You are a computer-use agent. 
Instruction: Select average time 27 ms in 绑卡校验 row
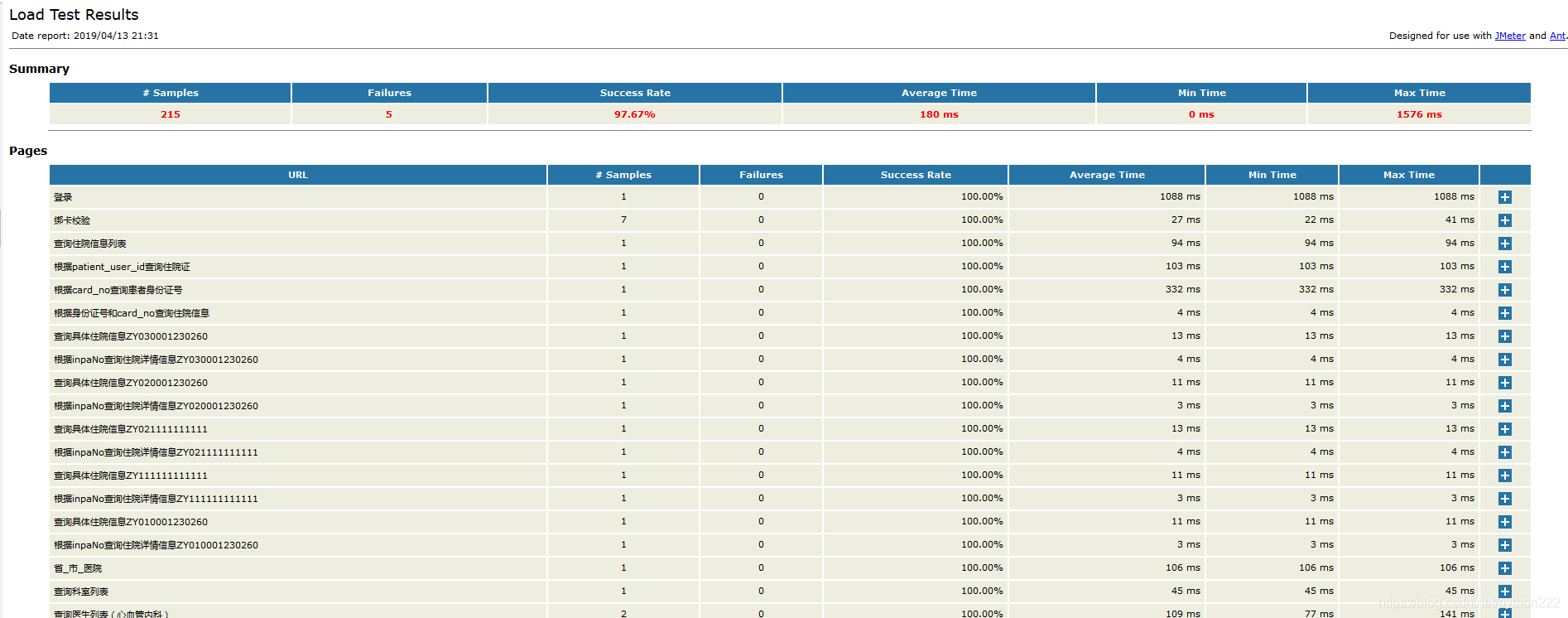point(1107,220)
